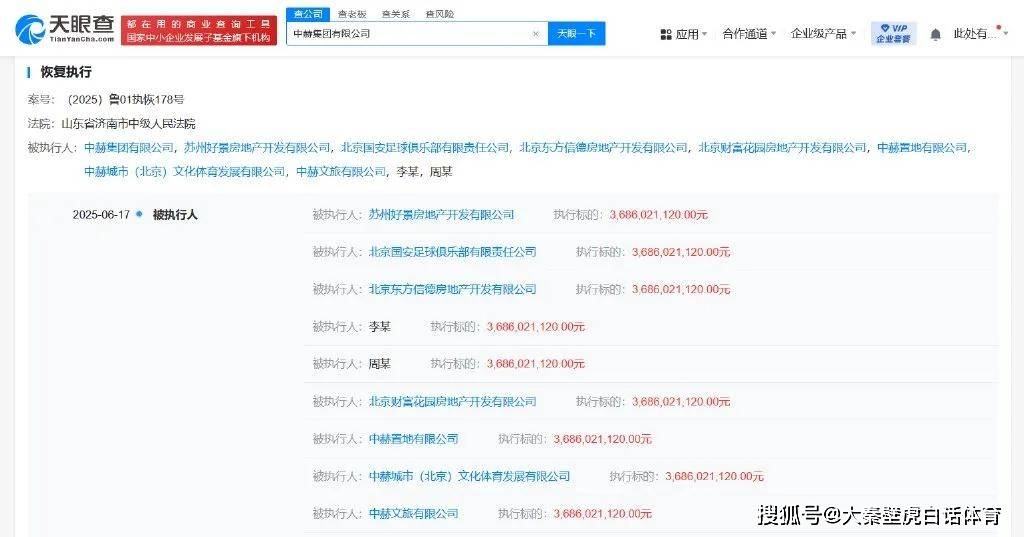1024x537 pixels.
Task: Click the Tianyancha logo
Action: [65, 29]
